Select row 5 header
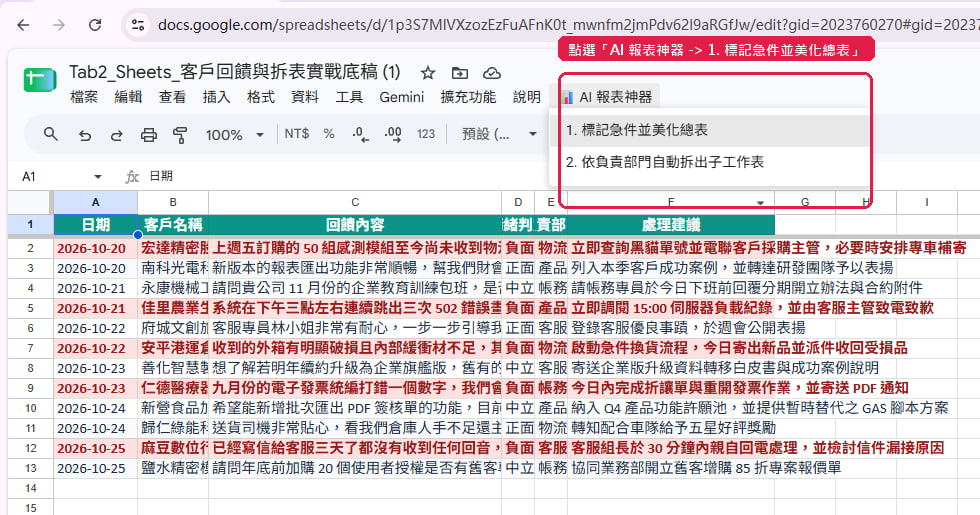Image resolution: width=980 pixels, height=515 pixels. click(x=30, y=308)
